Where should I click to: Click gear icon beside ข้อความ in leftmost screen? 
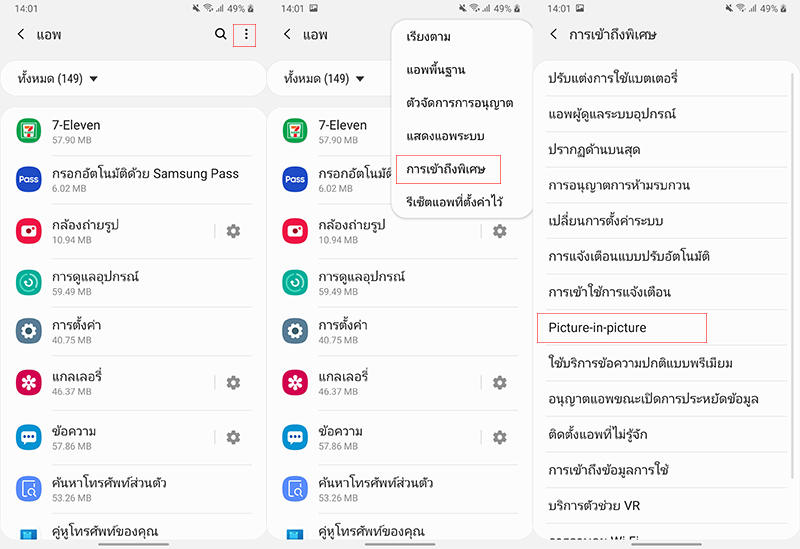pos(233,437)
